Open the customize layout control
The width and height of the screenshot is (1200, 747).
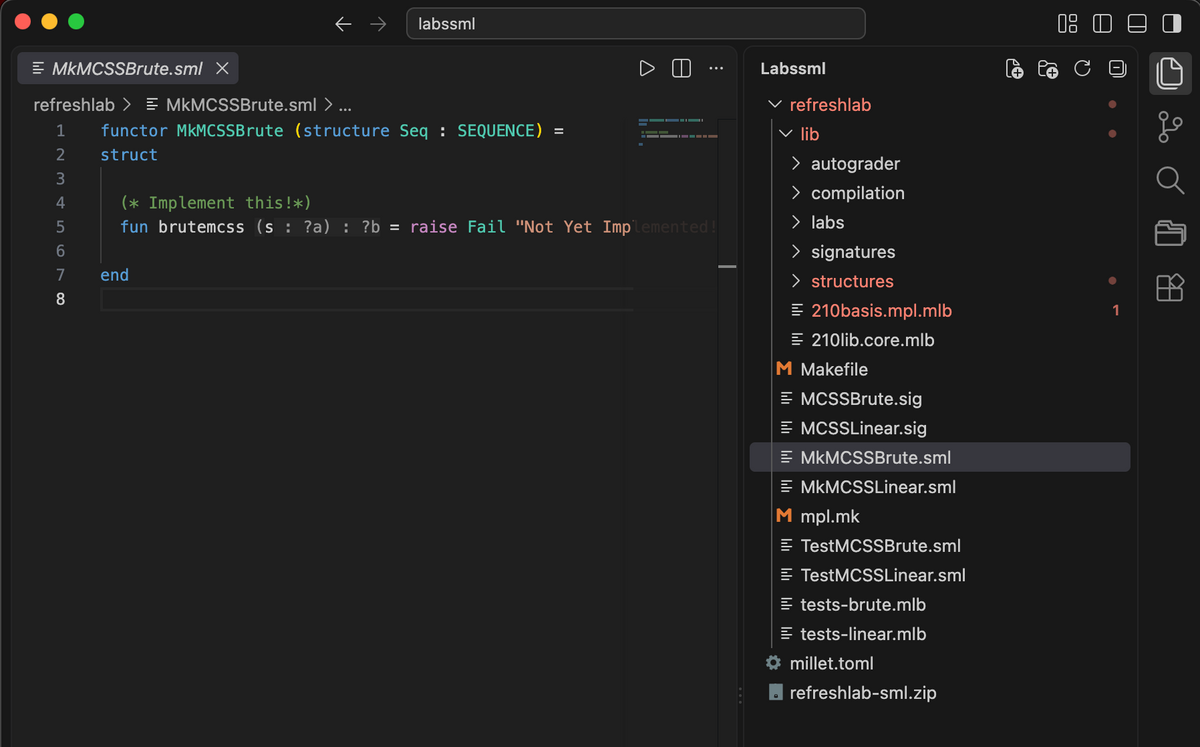pos(1068,23)
